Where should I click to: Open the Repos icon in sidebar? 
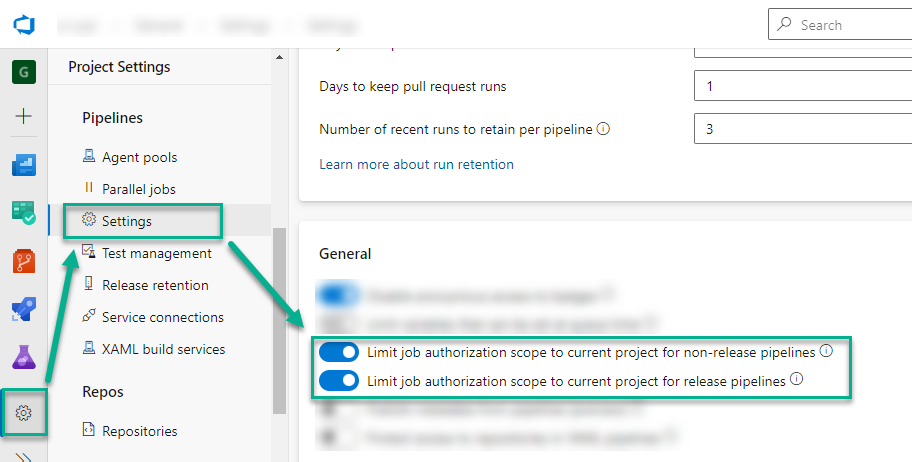click(23, 261)
